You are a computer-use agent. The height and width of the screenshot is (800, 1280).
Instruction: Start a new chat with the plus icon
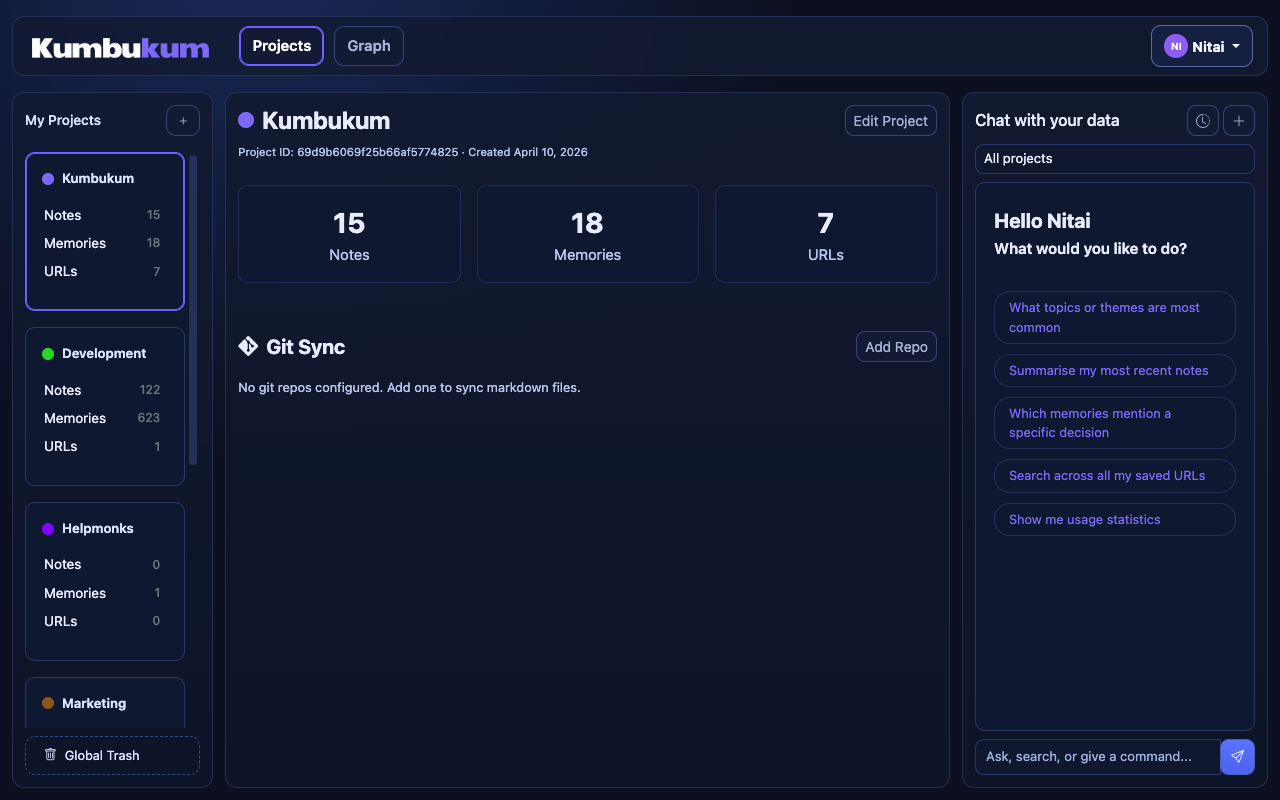pyautogui.click(x=1238, y=121)
